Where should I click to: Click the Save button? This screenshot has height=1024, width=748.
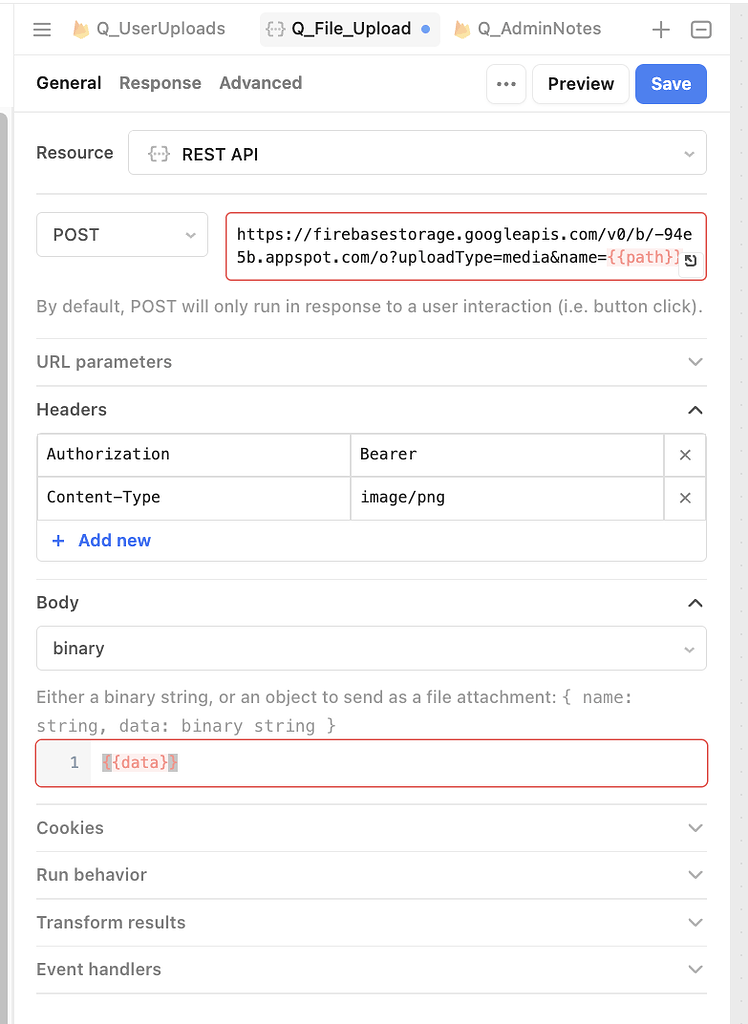pyautogui.click(x=670, y=84)
